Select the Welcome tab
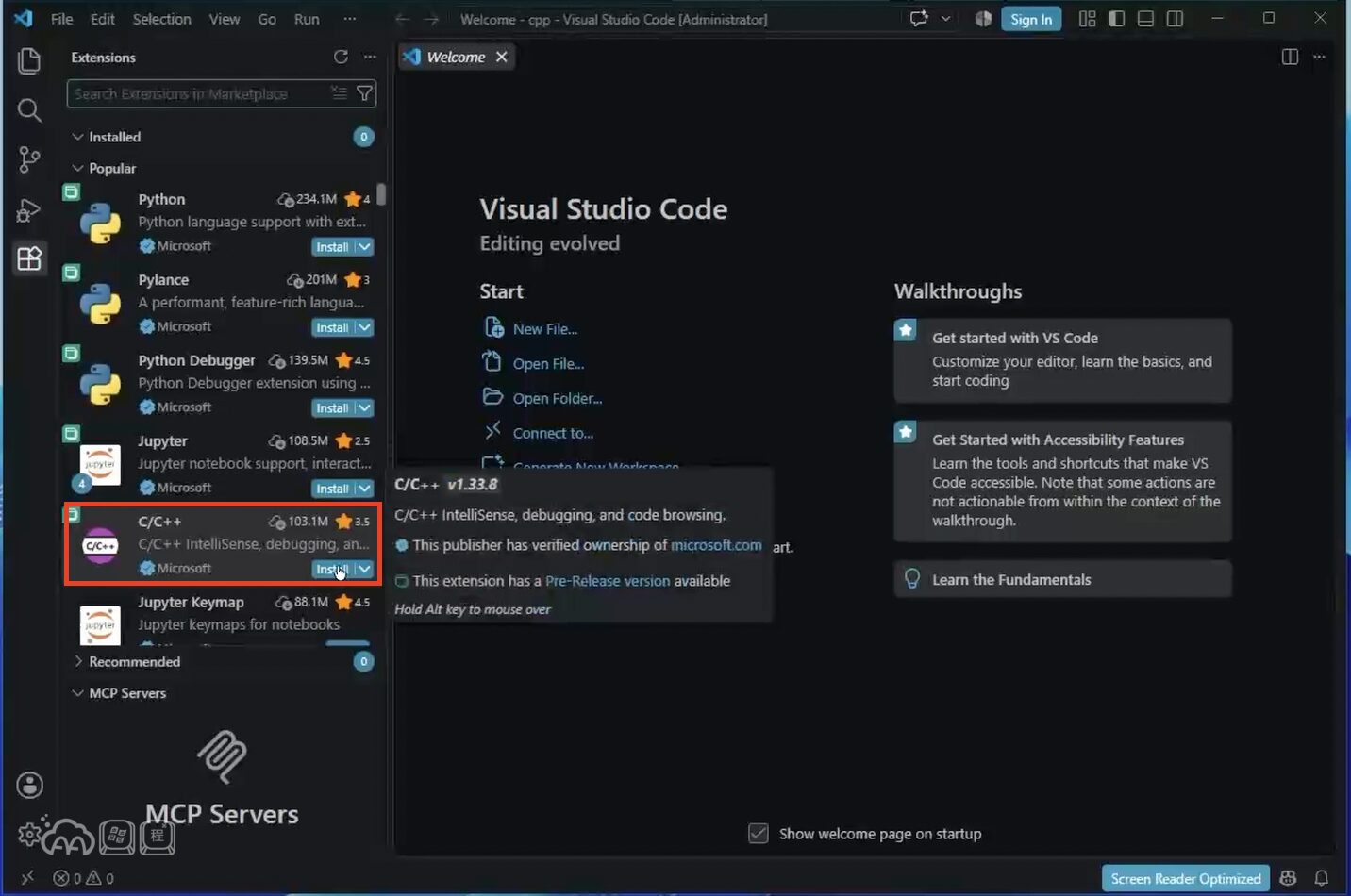The height and width of the screenshot is (896, 1351). tap(456, 57)
